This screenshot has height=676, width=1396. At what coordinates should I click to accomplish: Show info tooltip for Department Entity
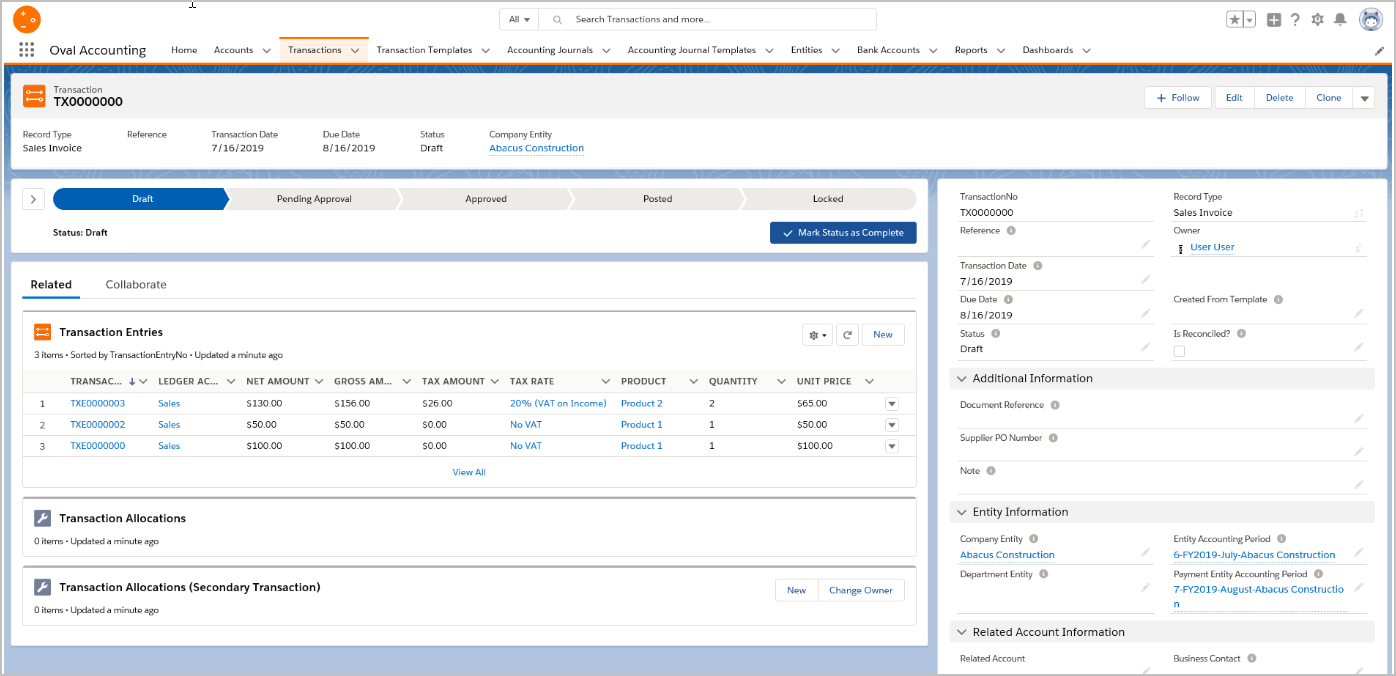pyautogui.click(x=1043, y=574)
